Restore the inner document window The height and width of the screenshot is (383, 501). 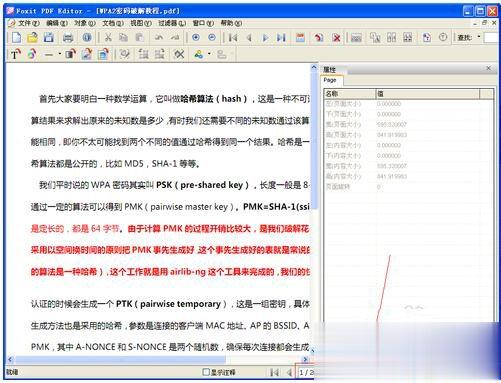click(x=484, y=23)
